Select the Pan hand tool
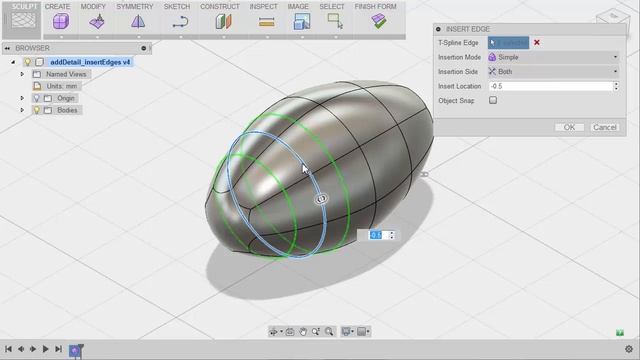The width and height of the screenshot is (640, 360). coord(303,332)
